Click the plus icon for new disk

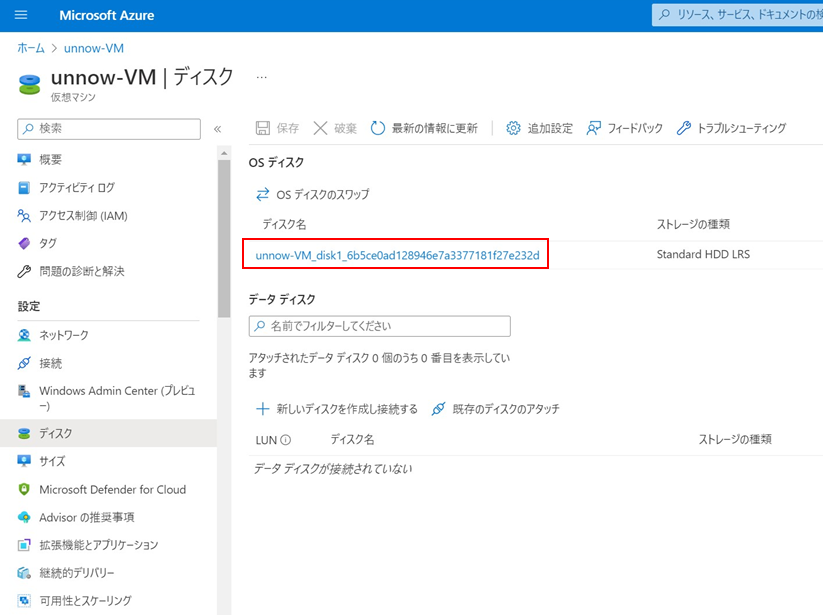[x=262, y=409]
